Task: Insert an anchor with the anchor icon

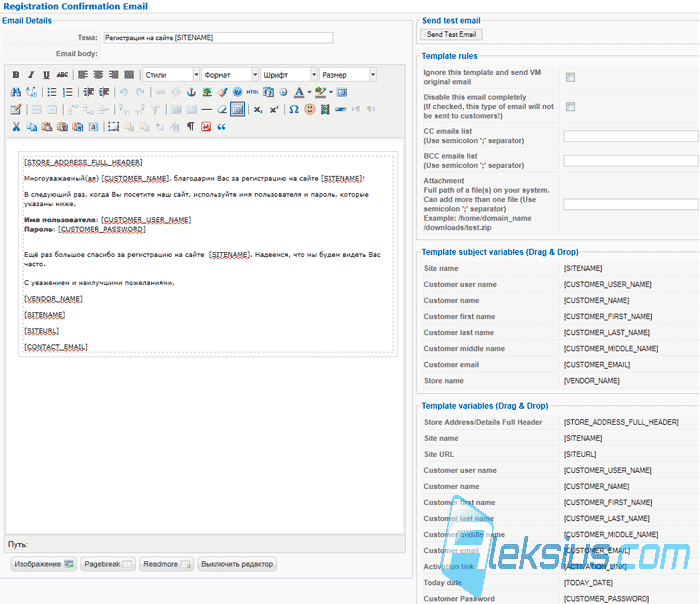Action: click(x=191, y=92)
